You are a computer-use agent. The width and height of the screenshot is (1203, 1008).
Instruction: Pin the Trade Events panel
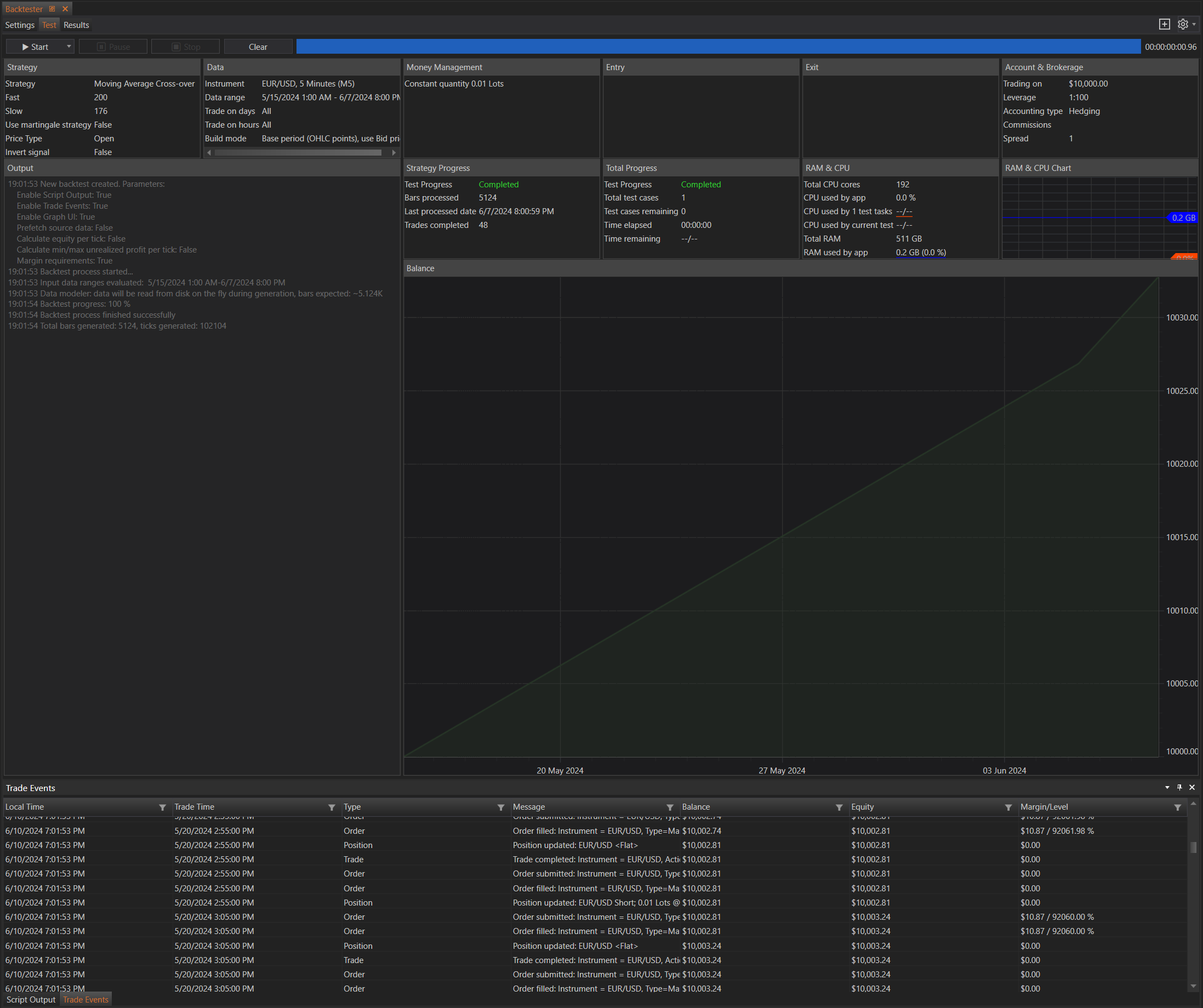[1179, 788]
